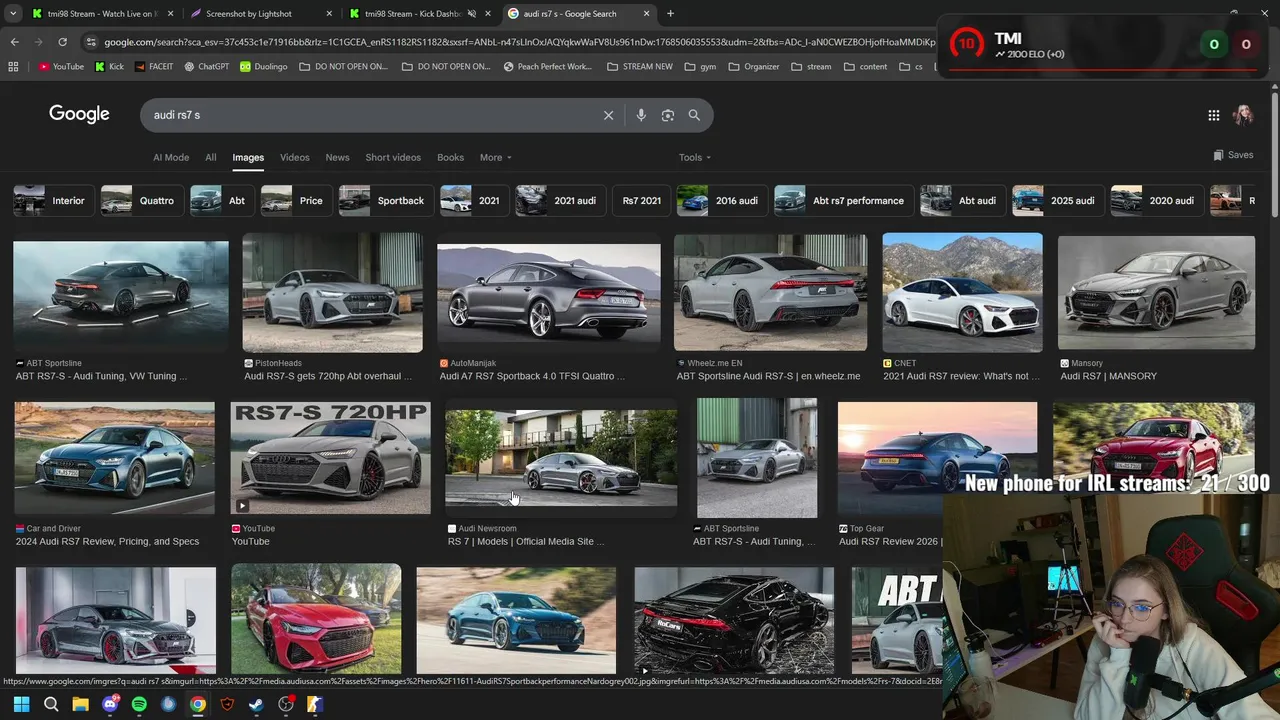Select the AI Mode search tab
The image size is (1280, 720).
[x=171, y=157]
